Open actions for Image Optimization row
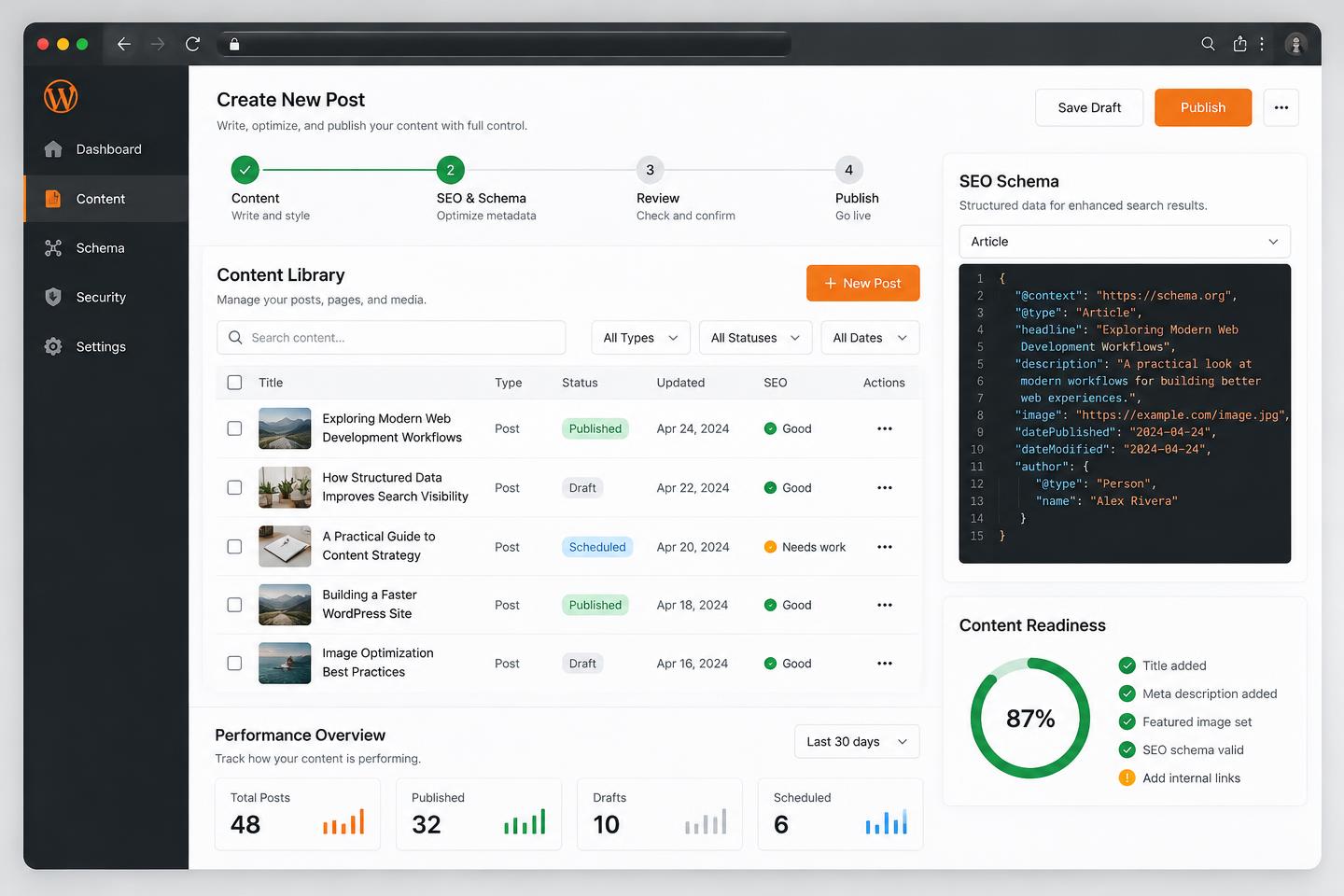Image resolution: width=1344 pixels, height=896 pixels. click(885, 664)
